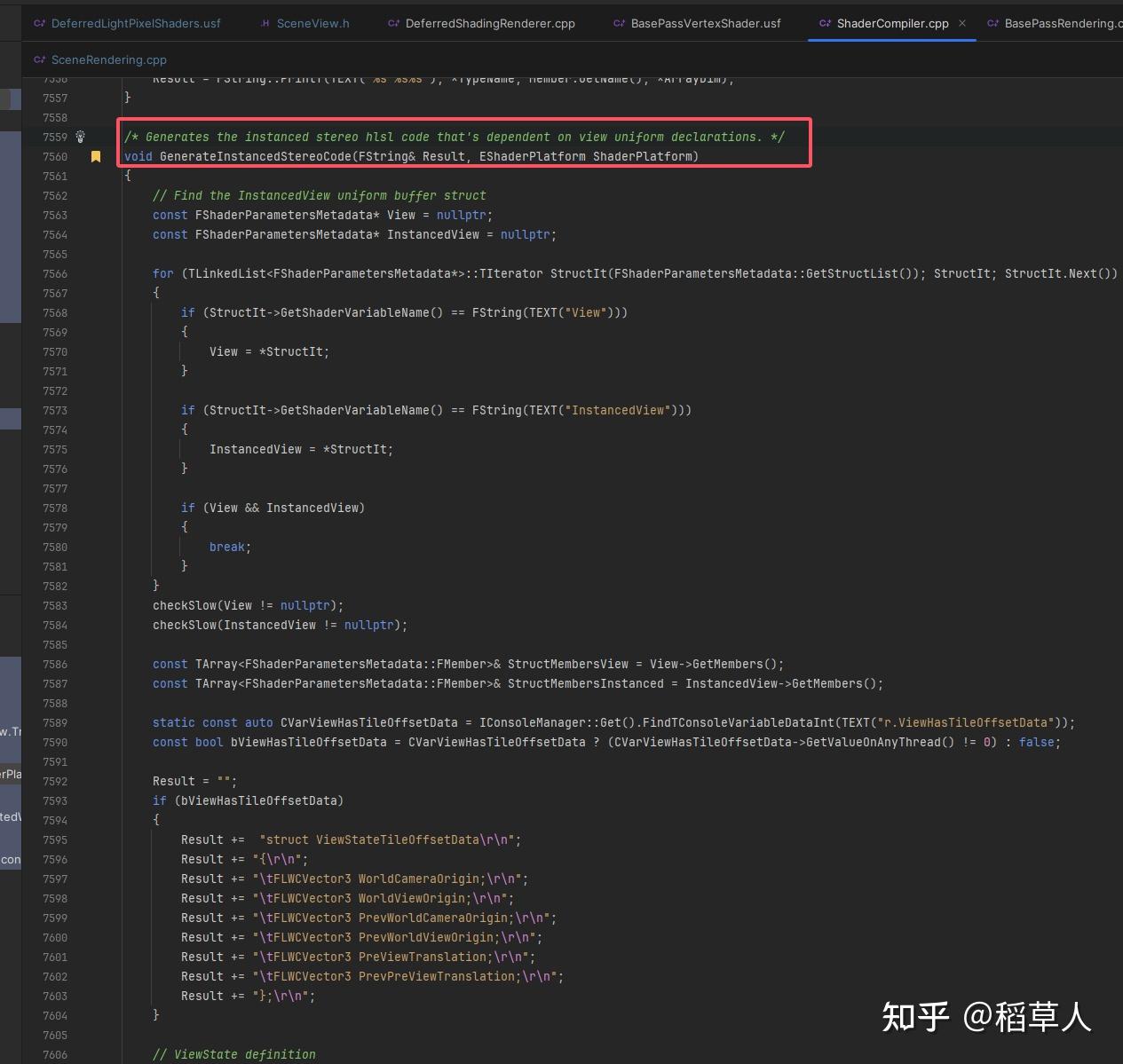Click the file icon on DeferredLightPixelShaders.usf tab
The height and width of the screenshot is (1064, 1123).
(39, 23)
